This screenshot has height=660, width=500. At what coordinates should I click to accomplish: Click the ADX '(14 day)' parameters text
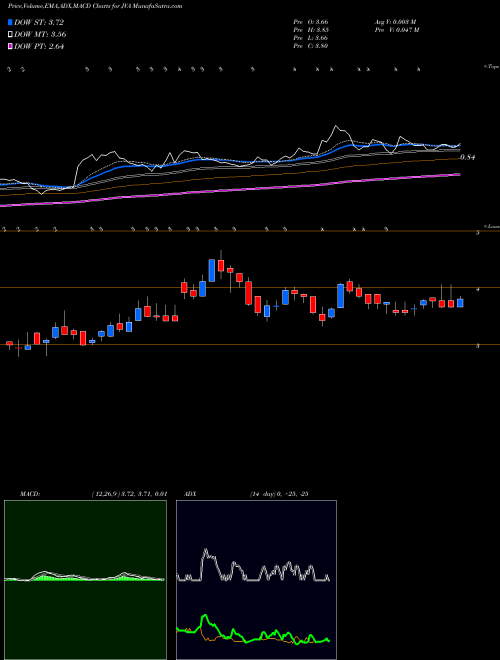pos(263,494)
